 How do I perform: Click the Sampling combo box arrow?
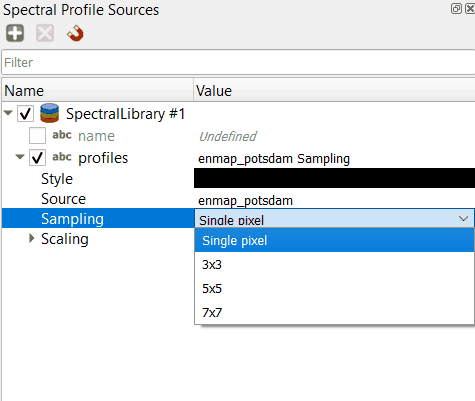click(x=463, y=219)
